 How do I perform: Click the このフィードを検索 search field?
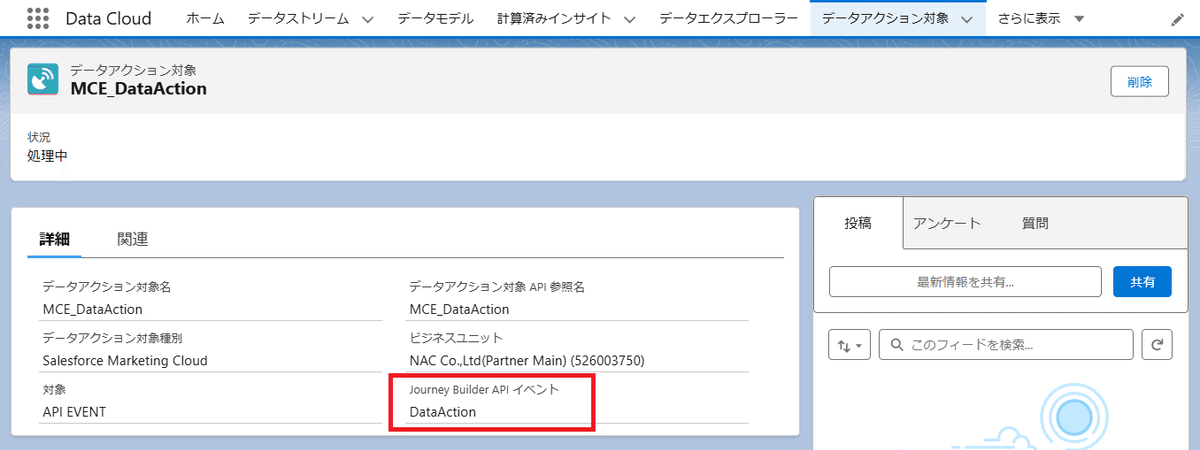click(1006, 345)
